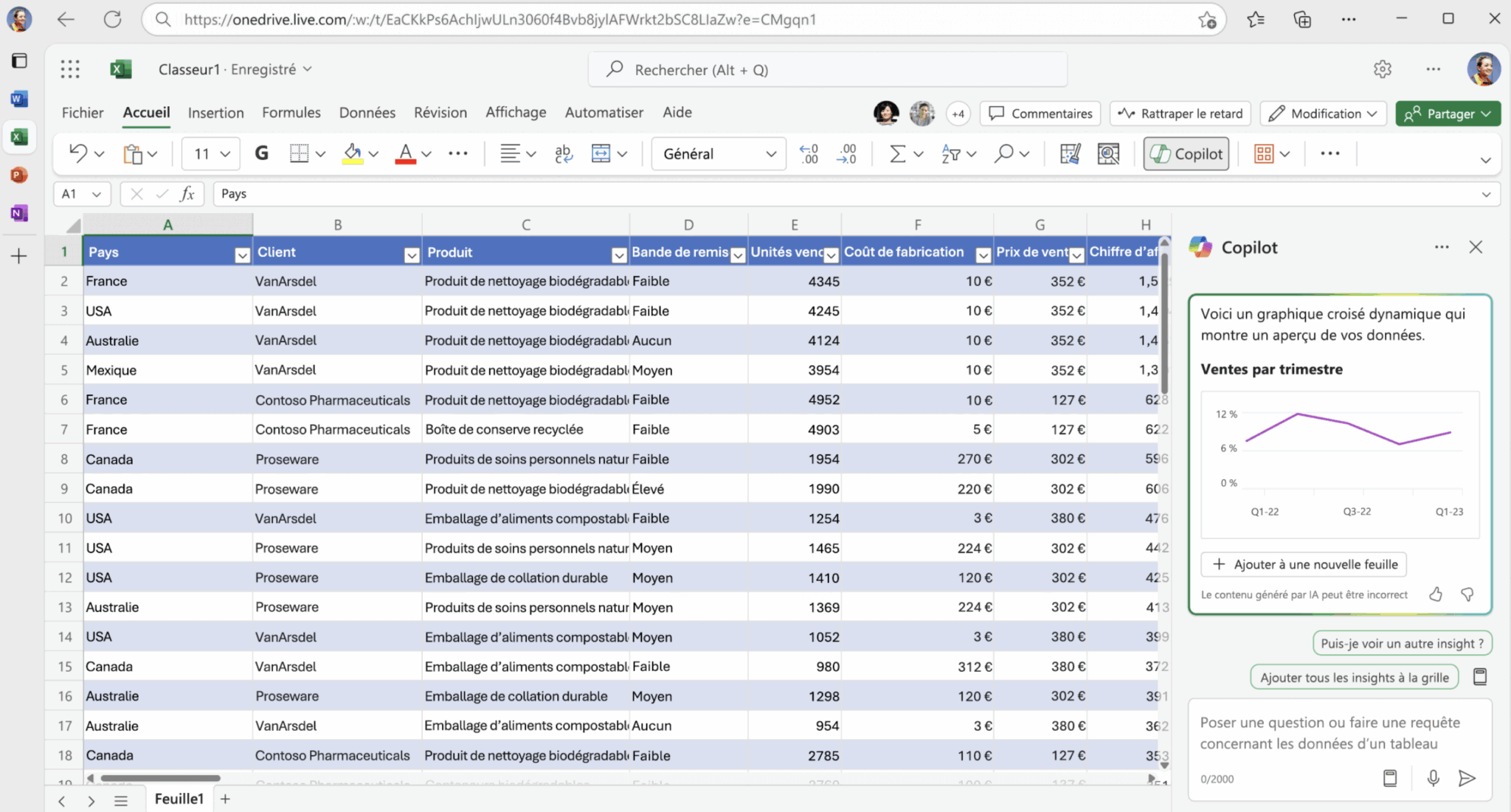Click the find magnifier icon in ribbon

[x=1003, y=153]
